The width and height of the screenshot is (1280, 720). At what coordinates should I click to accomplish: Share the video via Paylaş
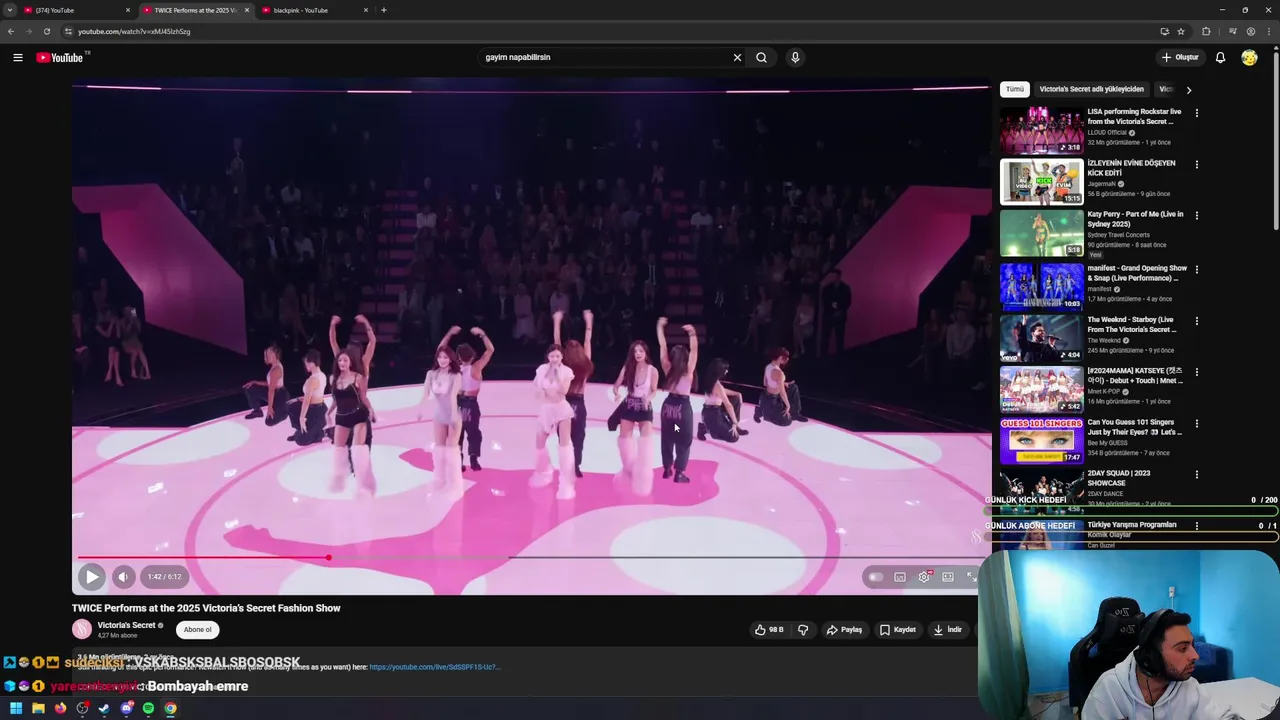tap(844, 630)
